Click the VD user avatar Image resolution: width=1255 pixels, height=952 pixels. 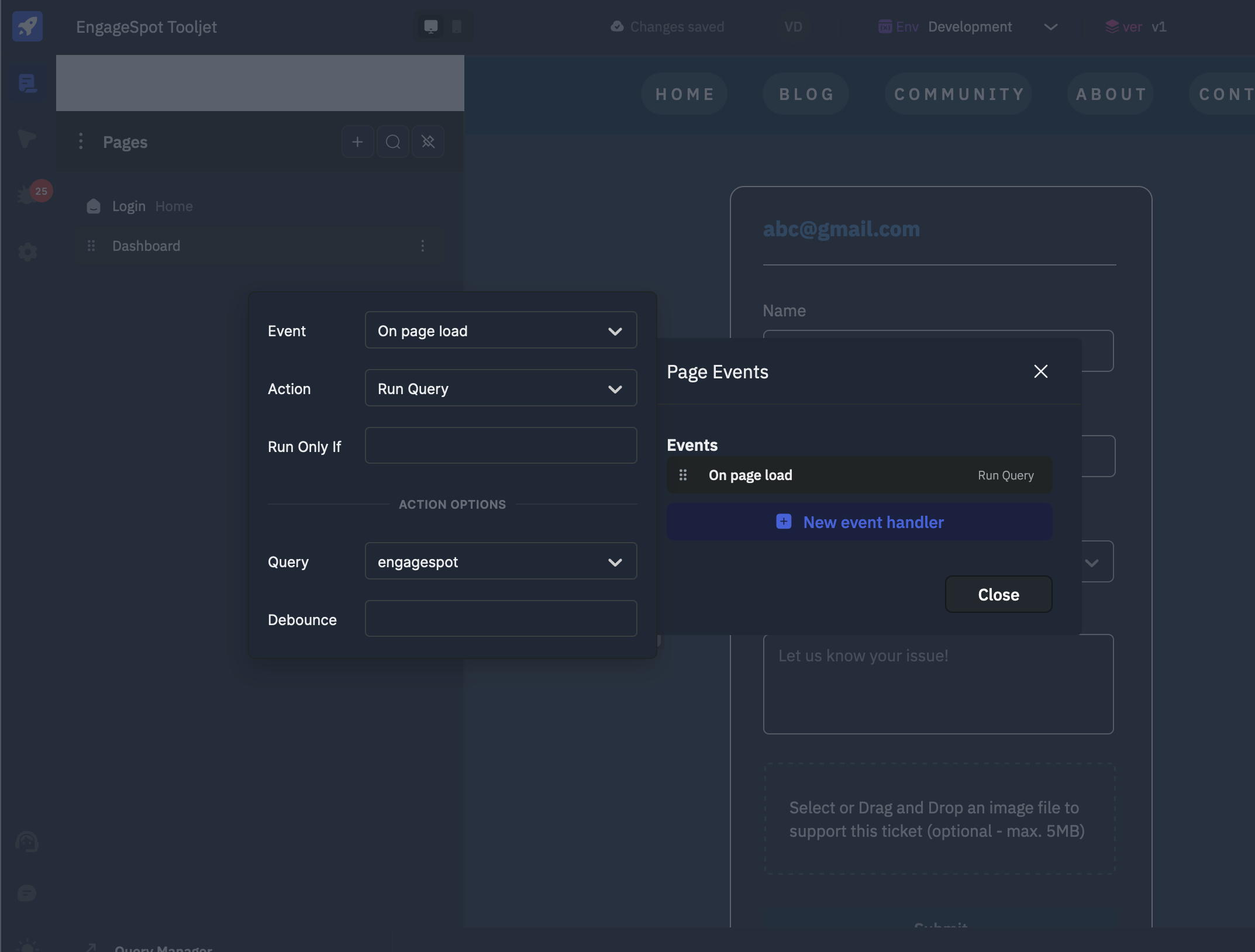793,27
